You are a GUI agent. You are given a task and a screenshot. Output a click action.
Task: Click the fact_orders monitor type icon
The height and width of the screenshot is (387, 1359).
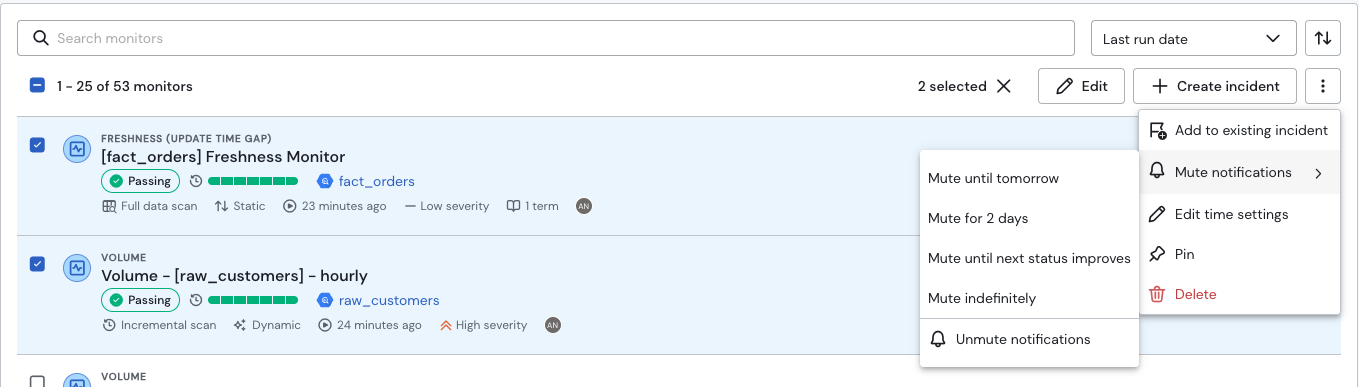coord(77,149)
